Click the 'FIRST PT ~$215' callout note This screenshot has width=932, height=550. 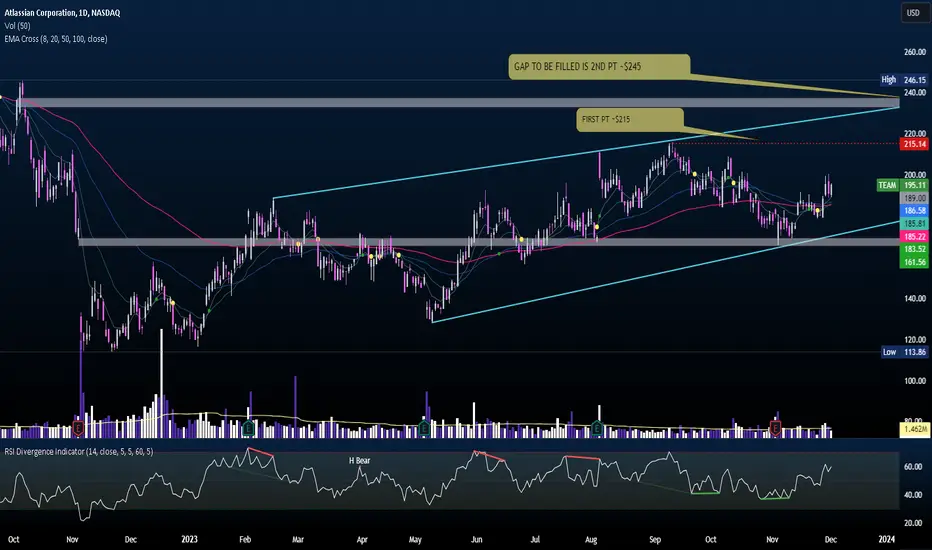(629, 120)
